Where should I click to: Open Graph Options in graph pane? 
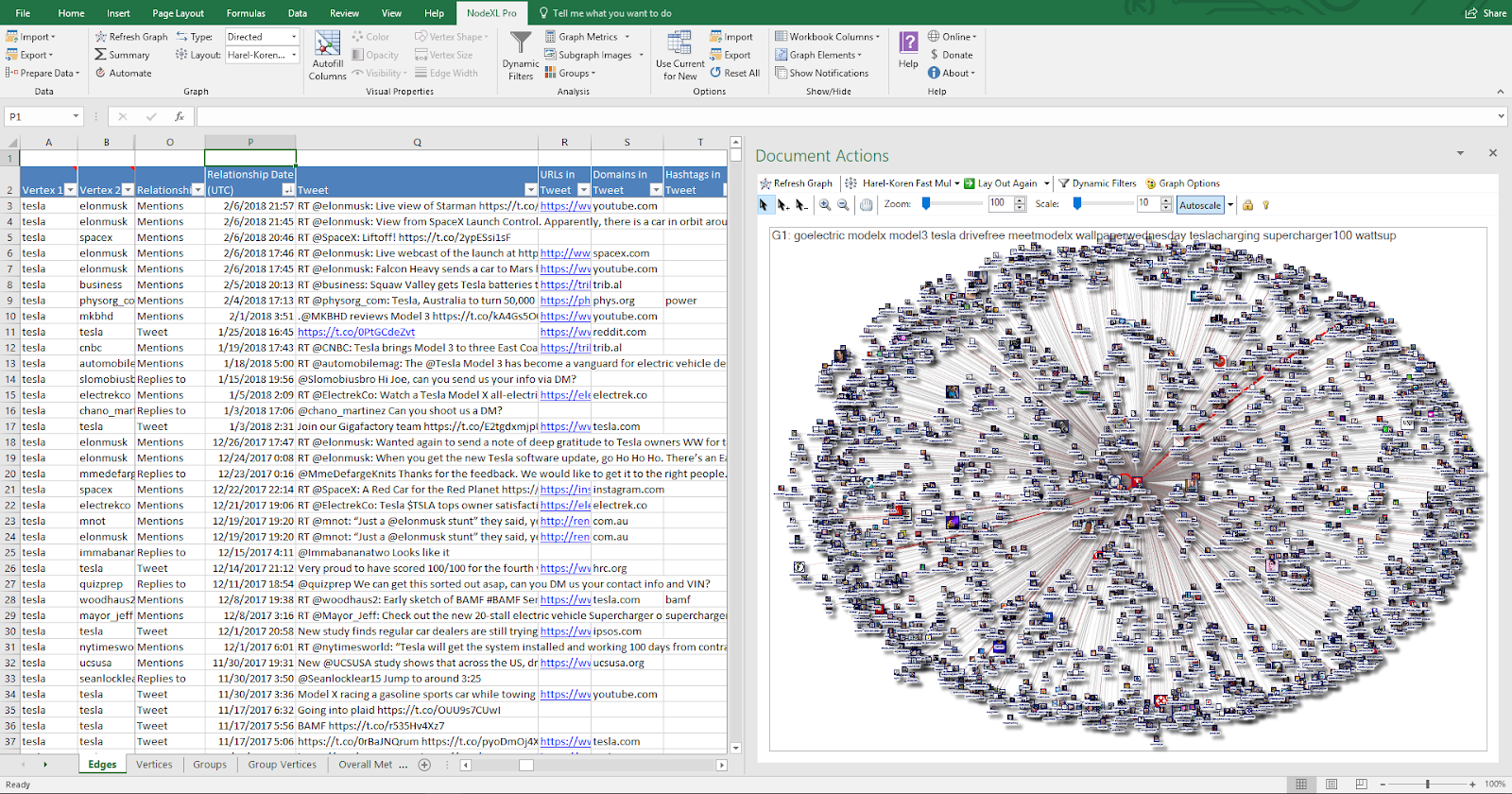point(1182,183)
